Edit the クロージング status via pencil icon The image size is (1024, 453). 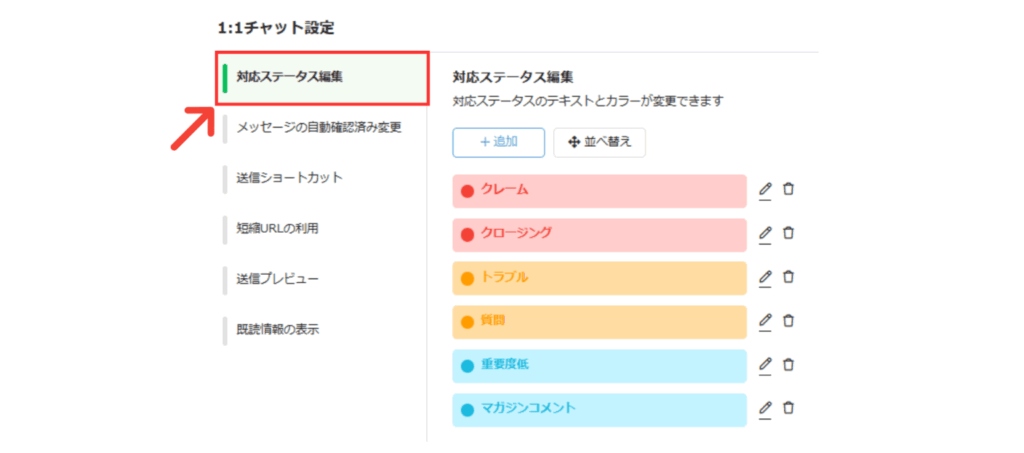coord(765,234)
